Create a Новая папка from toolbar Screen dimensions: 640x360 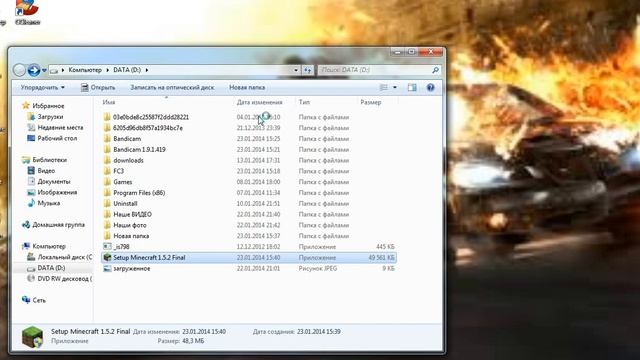tap(247, 87)
